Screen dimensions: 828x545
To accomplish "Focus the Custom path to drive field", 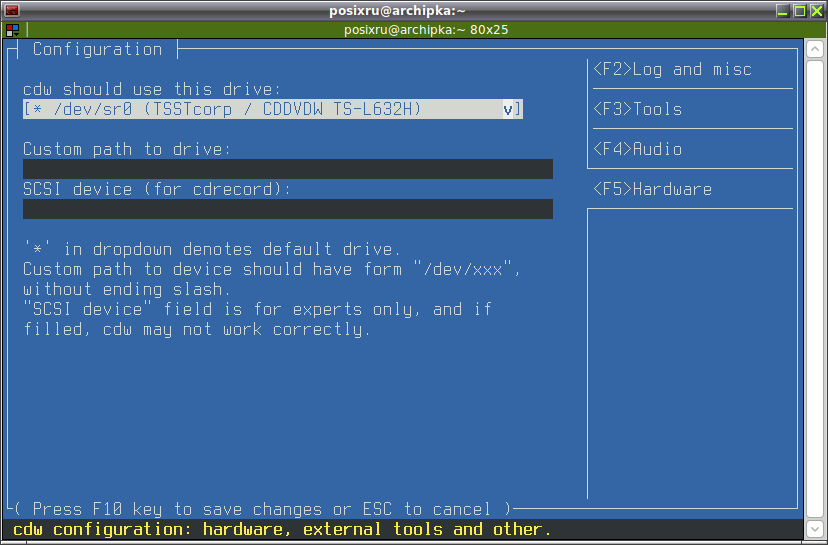I will point(288,169).
